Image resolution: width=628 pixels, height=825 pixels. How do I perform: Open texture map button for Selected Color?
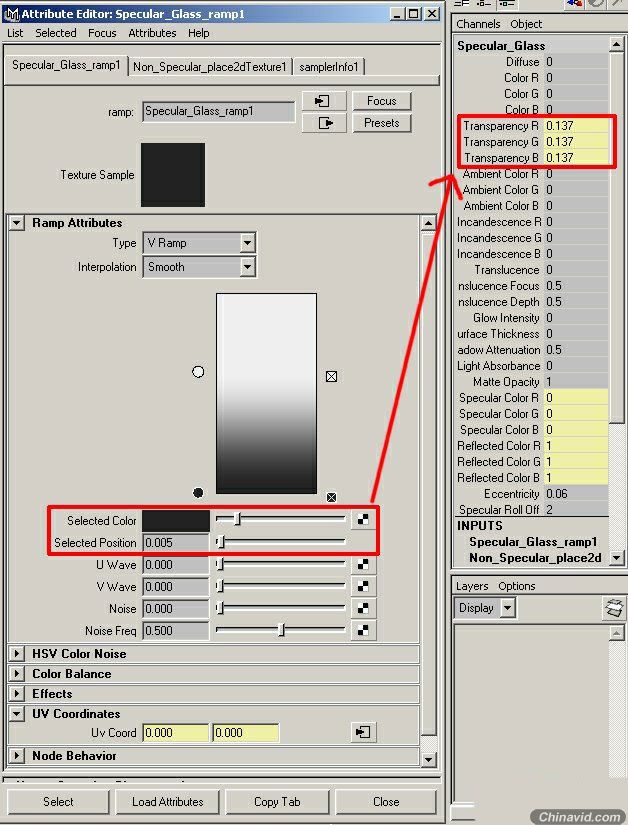click(363, 519)
